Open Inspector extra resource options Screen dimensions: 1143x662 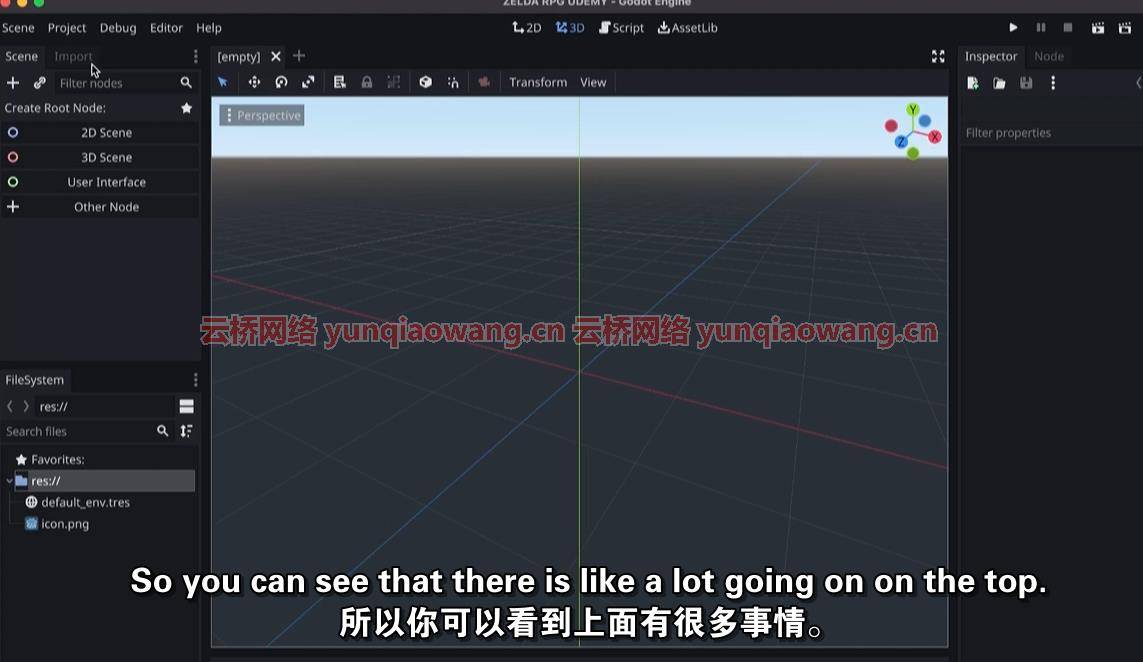tap(1053, 83)
